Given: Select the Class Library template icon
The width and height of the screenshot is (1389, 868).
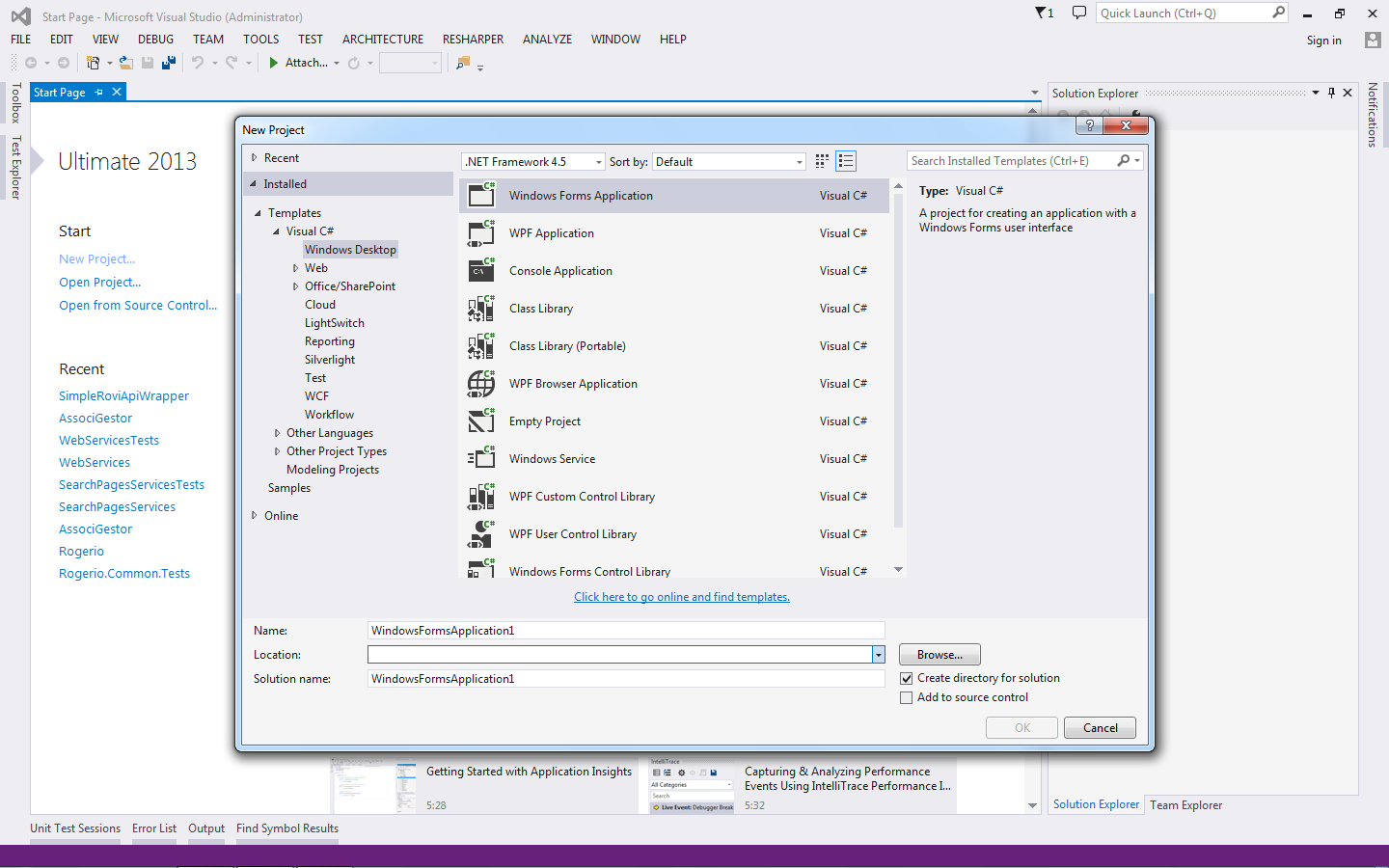Looking at the screenshot, I should (481, 308).
